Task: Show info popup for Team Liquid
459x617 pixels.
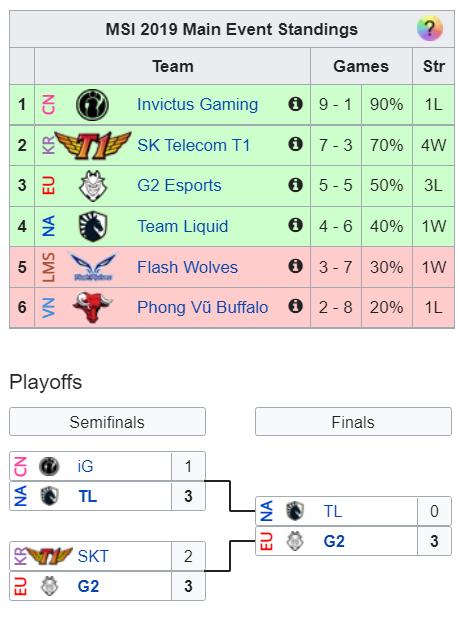Action: point(295,225)
